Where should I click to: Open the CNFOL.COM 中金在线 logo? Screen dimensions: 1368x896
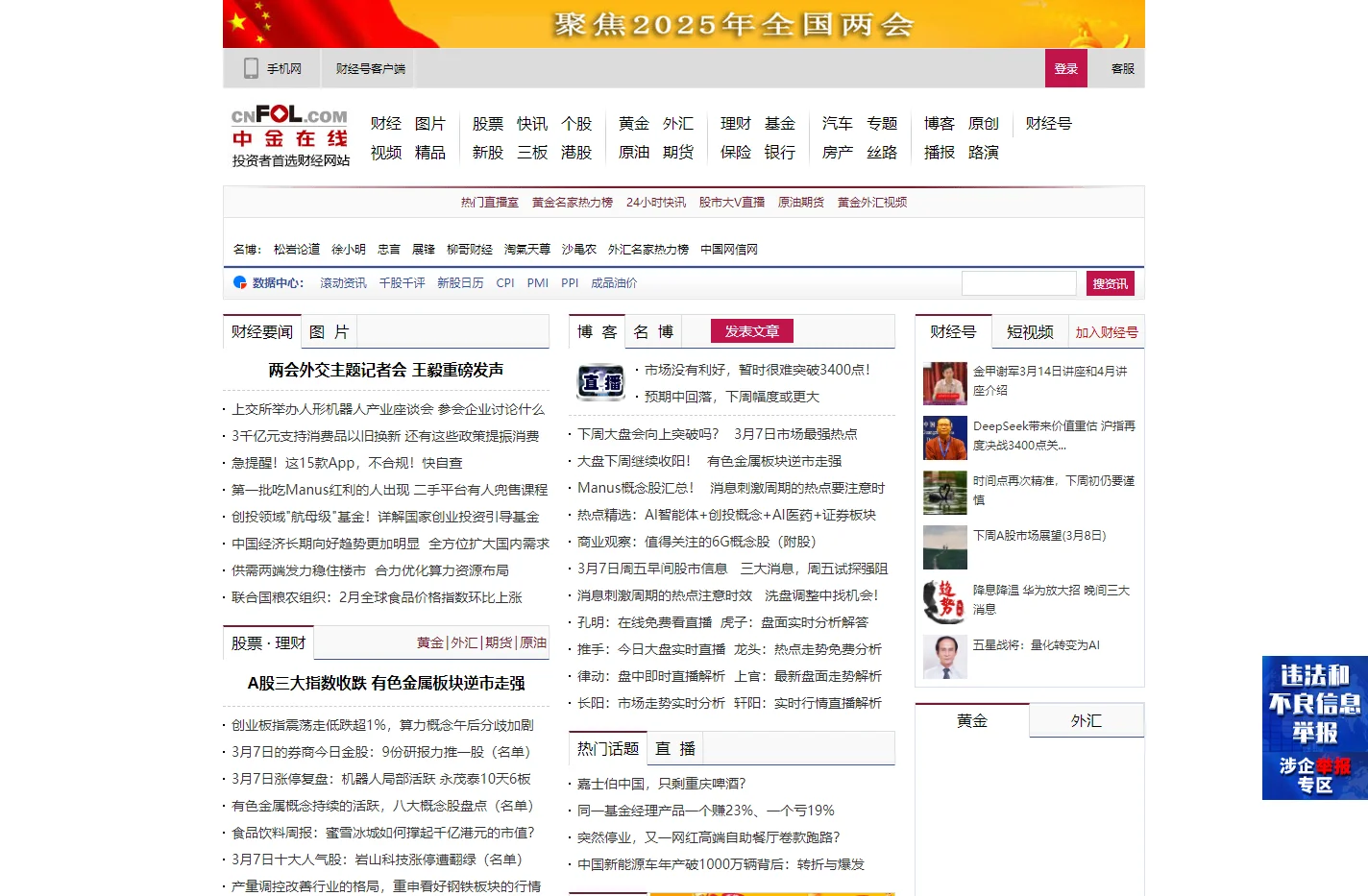(x=290, y=136)
